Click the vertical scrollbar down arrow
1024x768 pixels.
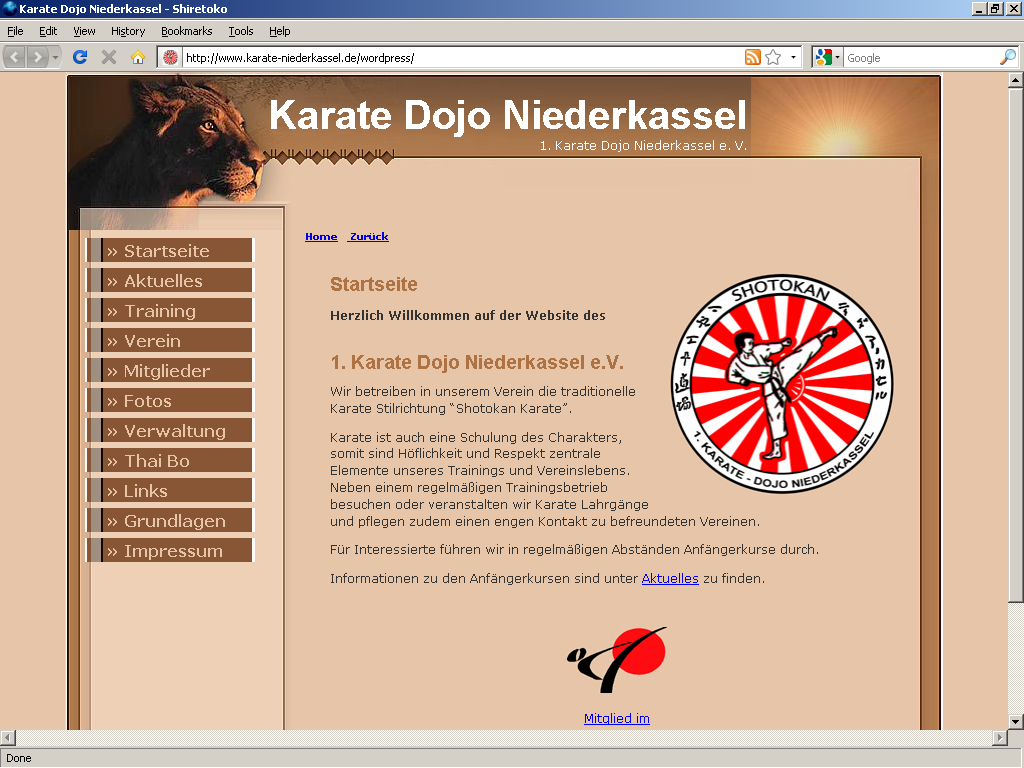click(x=1015, y=721)
